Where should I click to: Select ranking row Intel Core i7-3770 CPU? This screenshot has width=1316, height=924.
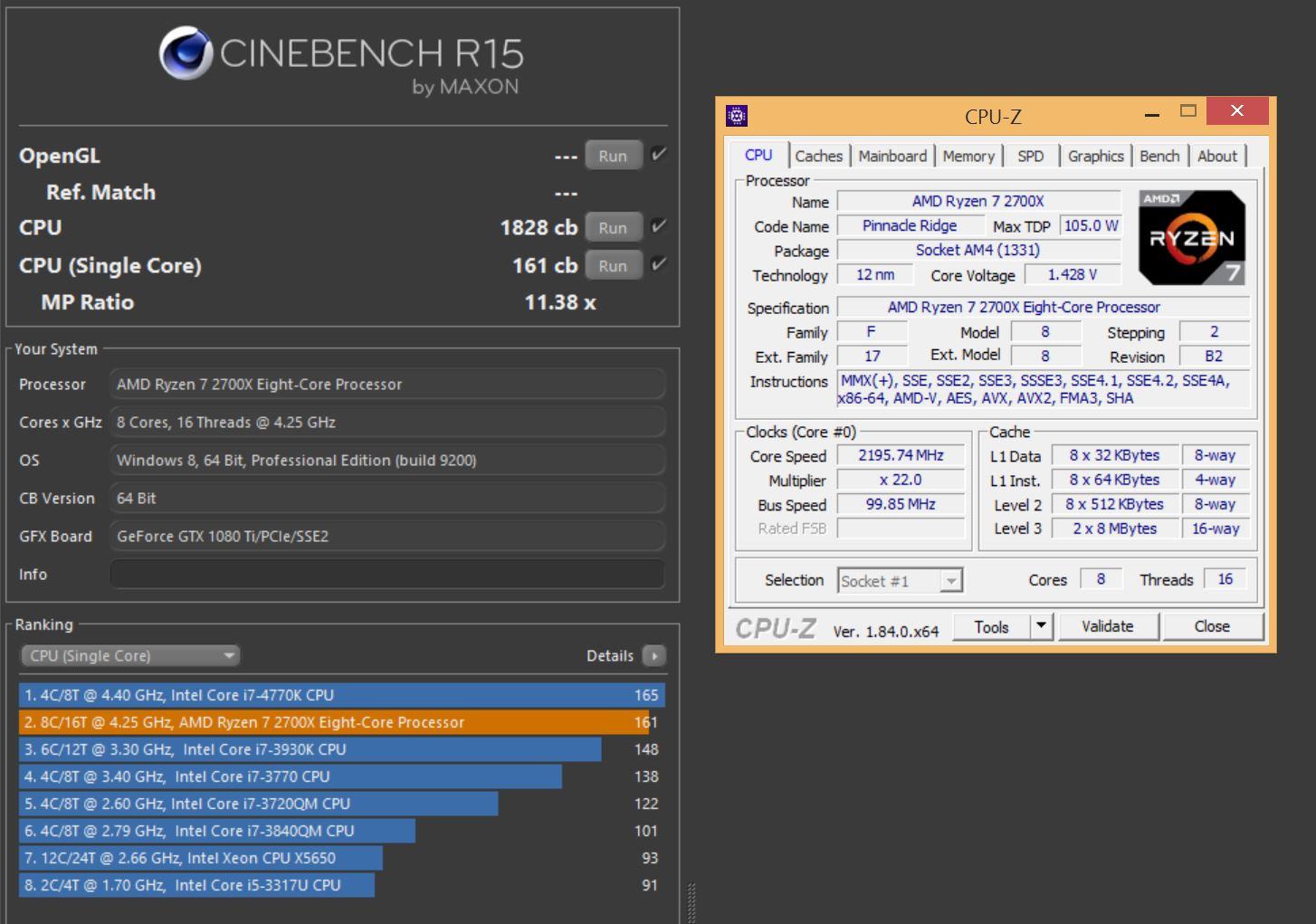point(342,776)
